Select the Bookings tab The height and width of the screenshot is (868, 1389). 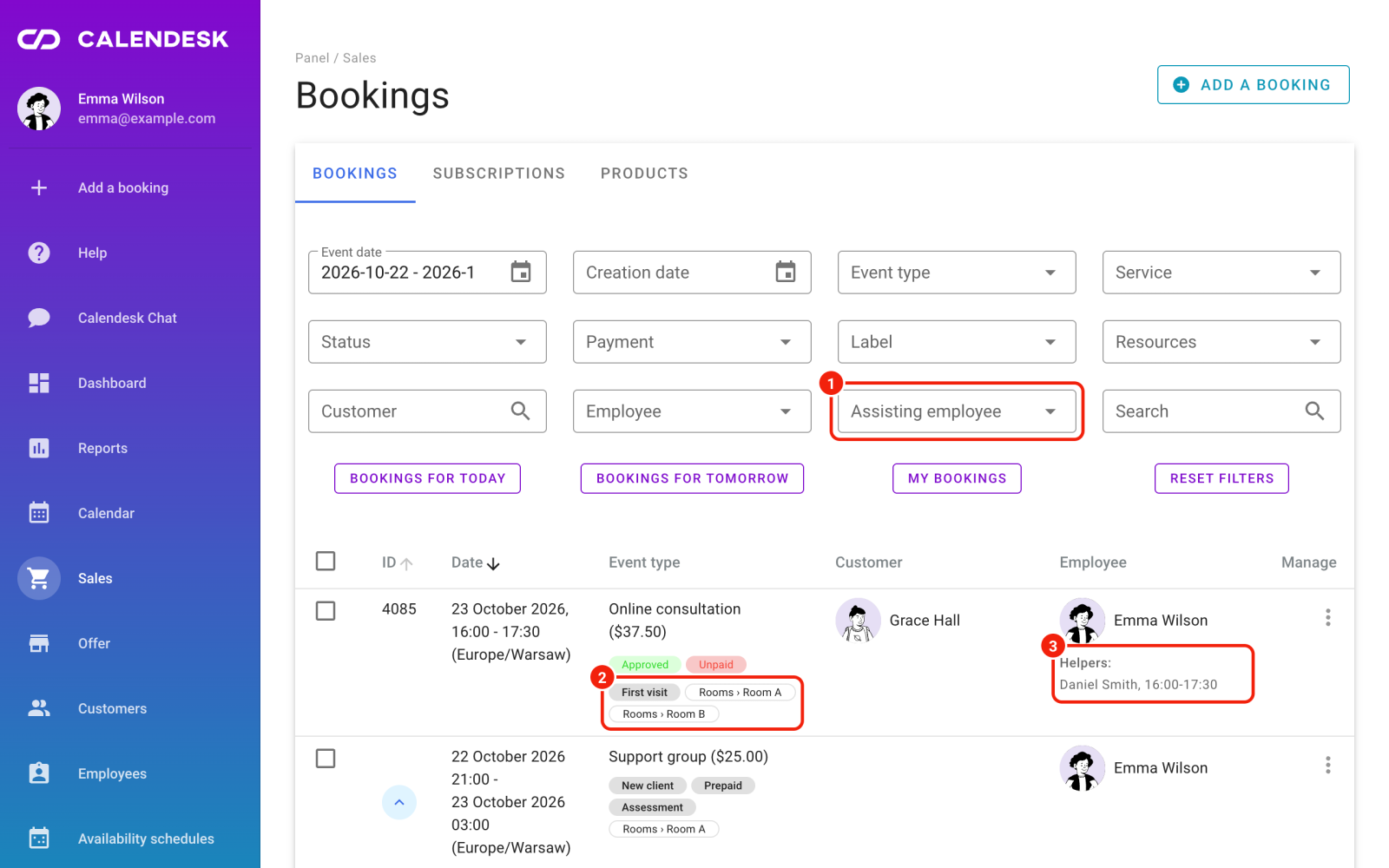tap(355, 174)
